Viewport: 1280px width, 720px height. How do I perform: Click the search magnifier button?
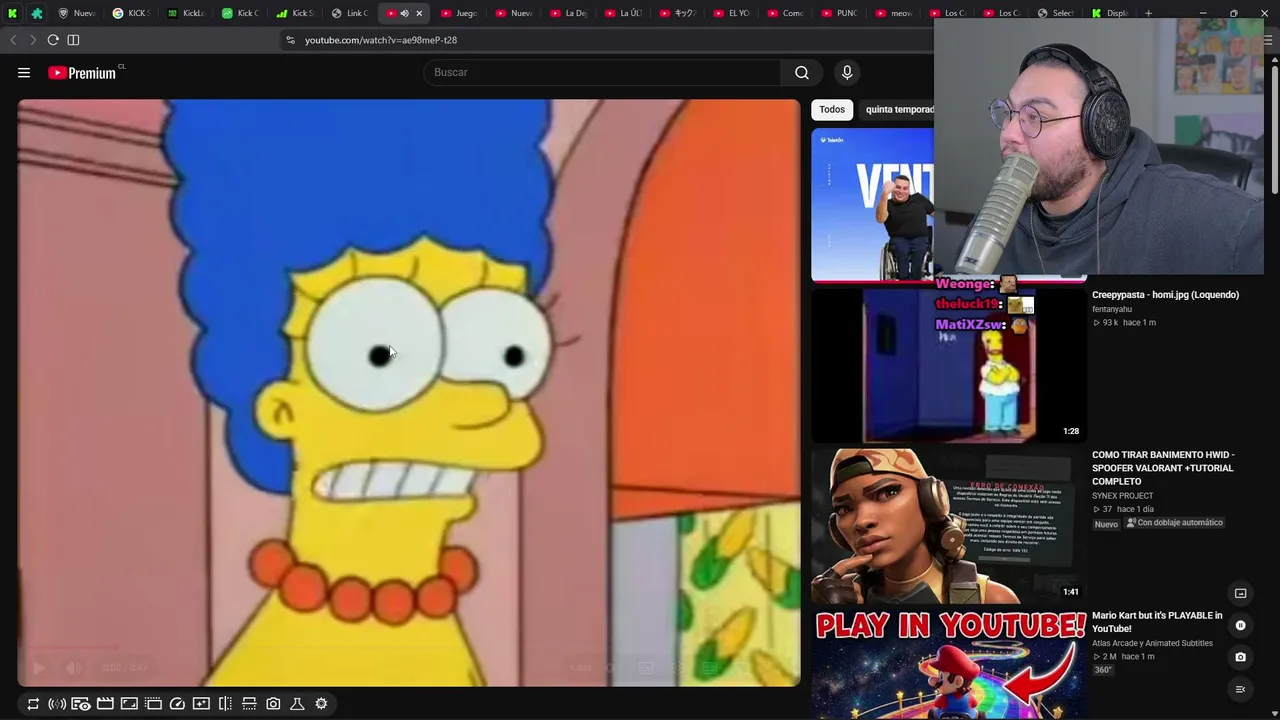click(x=802, y=72)
